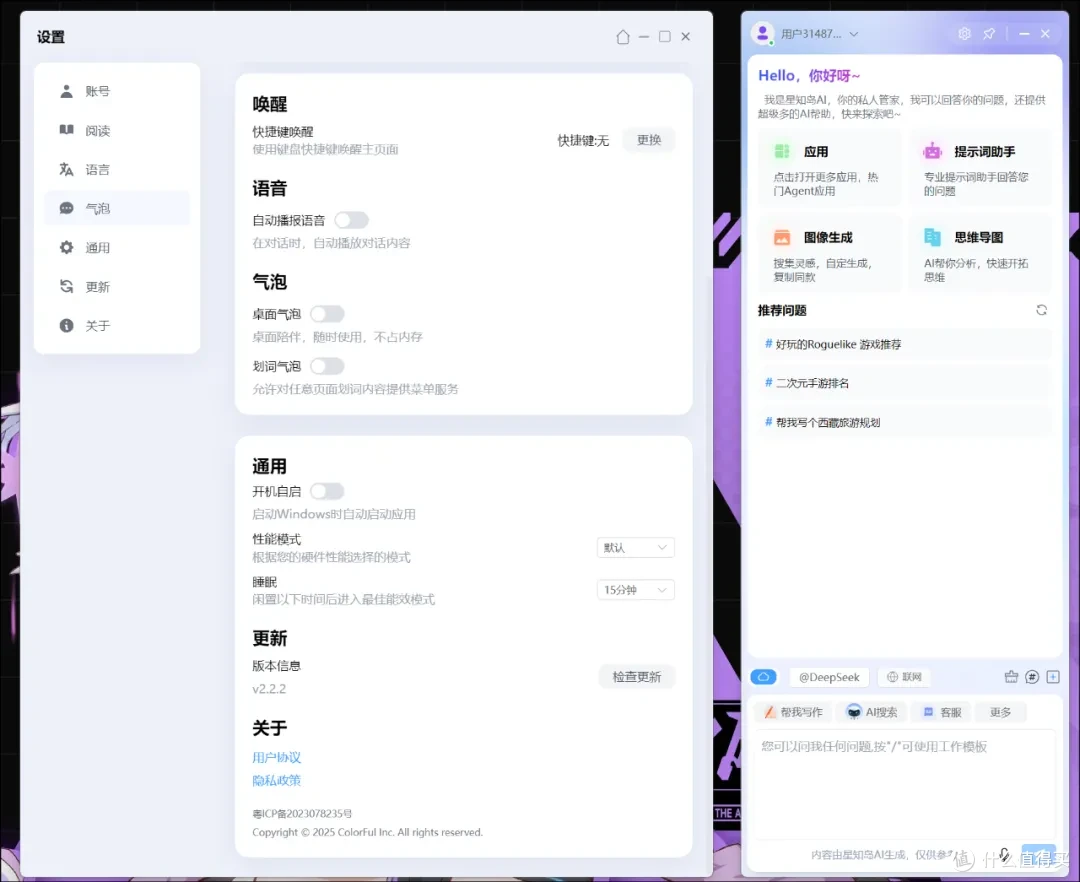The width and height of the screenshot is (1080, 882).
Task: Open the 隐私政策 link
Action: tap(276, 780)
